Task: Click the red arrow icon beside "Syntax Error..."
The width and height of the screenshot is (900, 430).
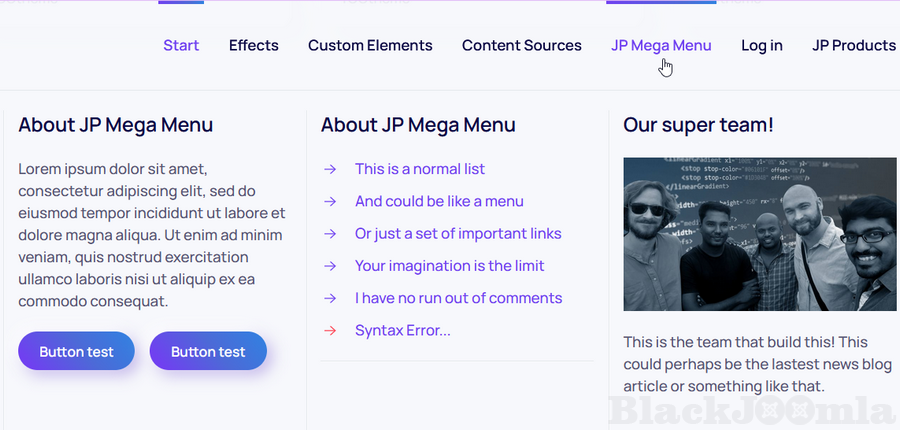Action: tap(329, 331)
